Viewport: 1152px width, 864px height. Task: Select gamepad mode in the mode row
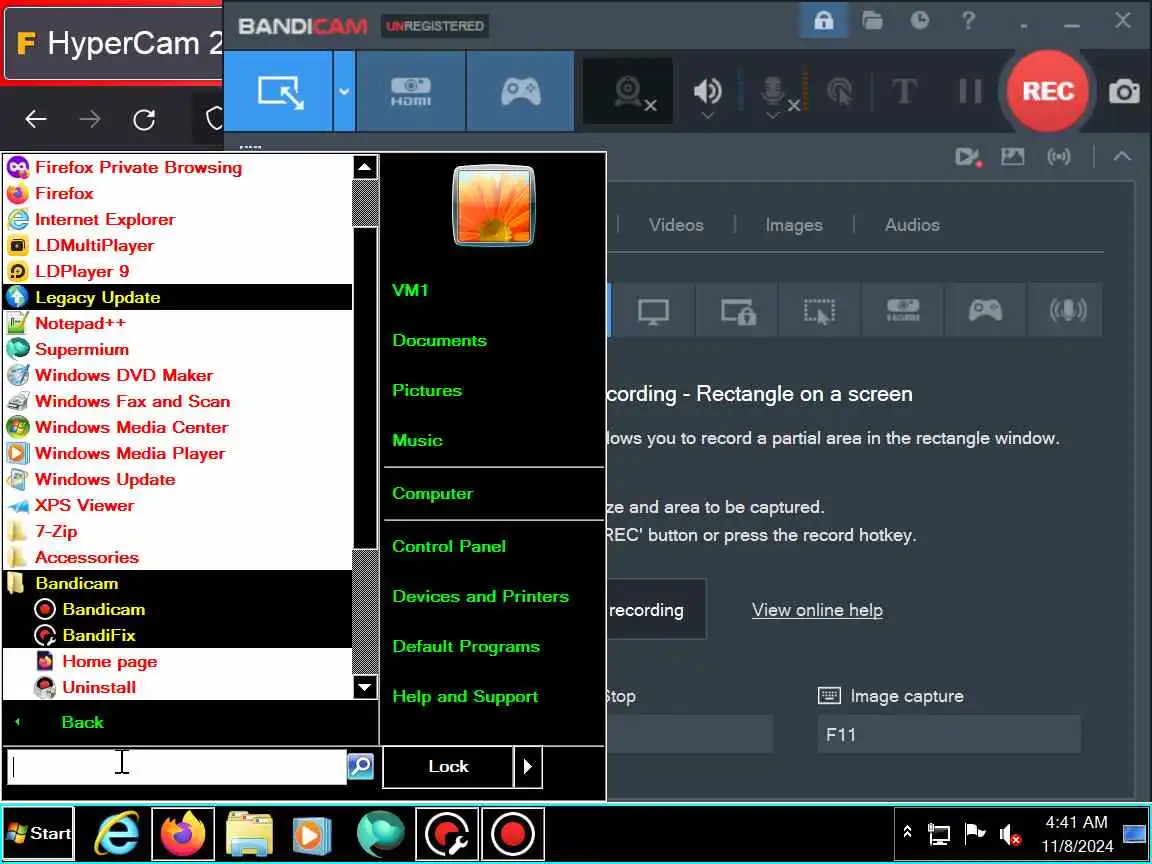pyautogui.click(x=985, y=310)
